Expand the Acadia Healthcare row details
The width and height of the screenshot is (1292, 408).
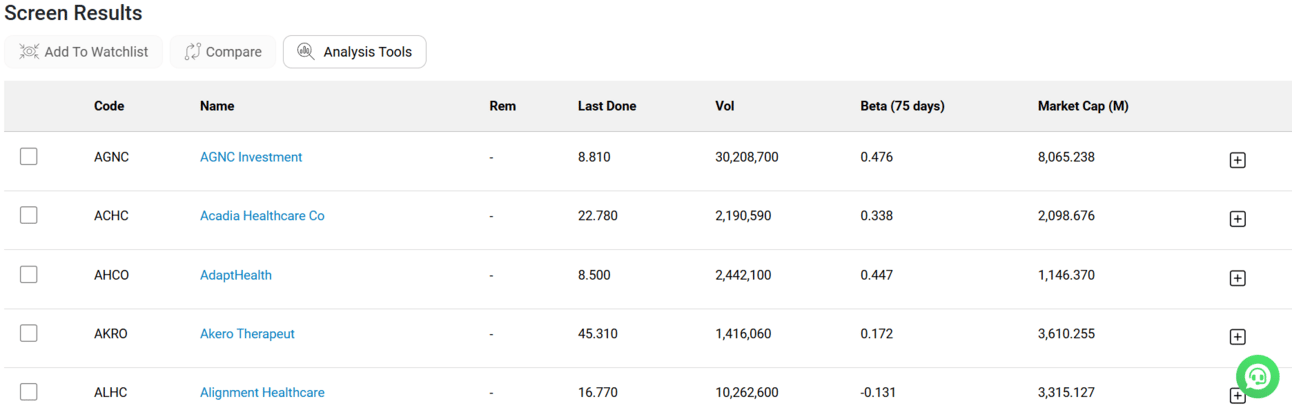1237,219
